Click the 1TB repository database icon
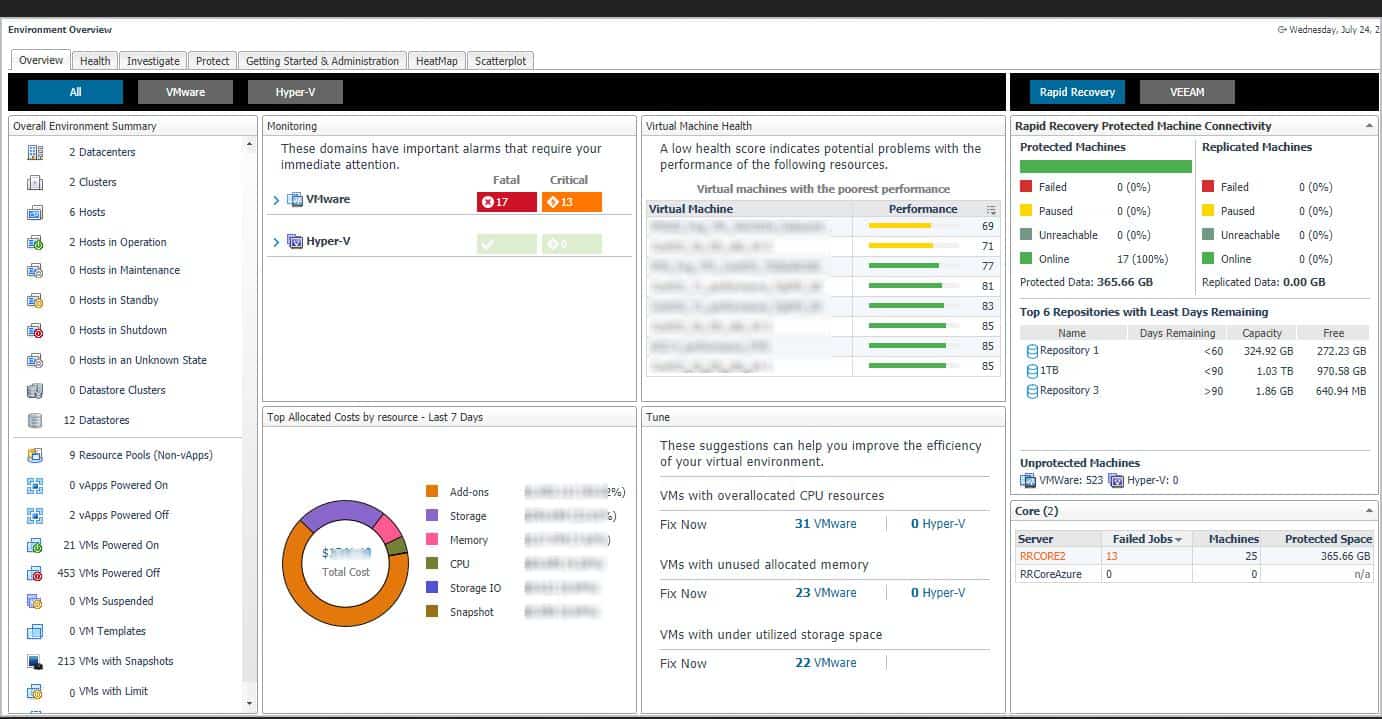The height and width of the screenshot is (719, 1382). pos(1032,371)
